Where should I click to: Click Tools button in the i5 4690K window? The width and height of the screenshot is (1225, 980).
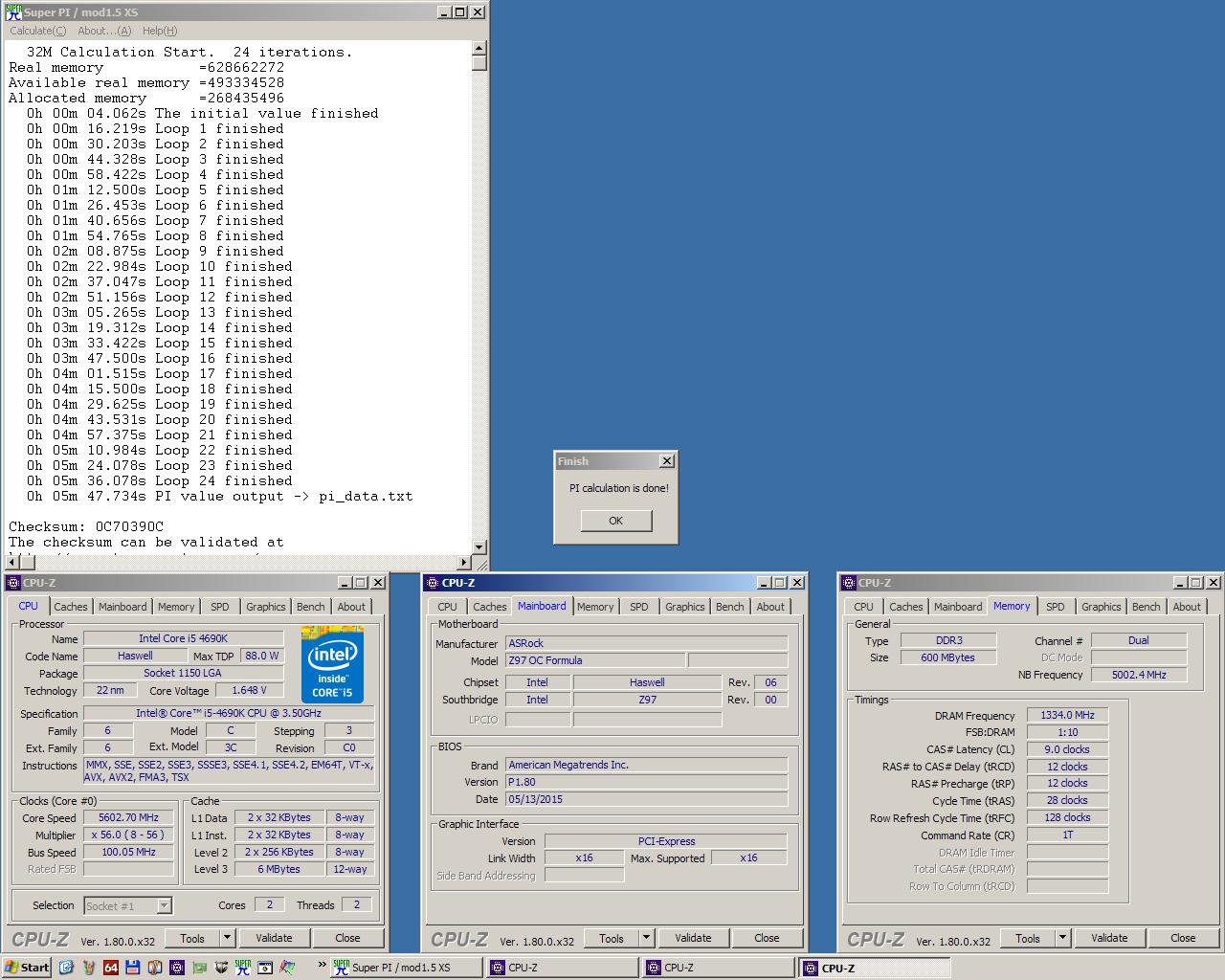pyautogui.click(x=192, y=939)
